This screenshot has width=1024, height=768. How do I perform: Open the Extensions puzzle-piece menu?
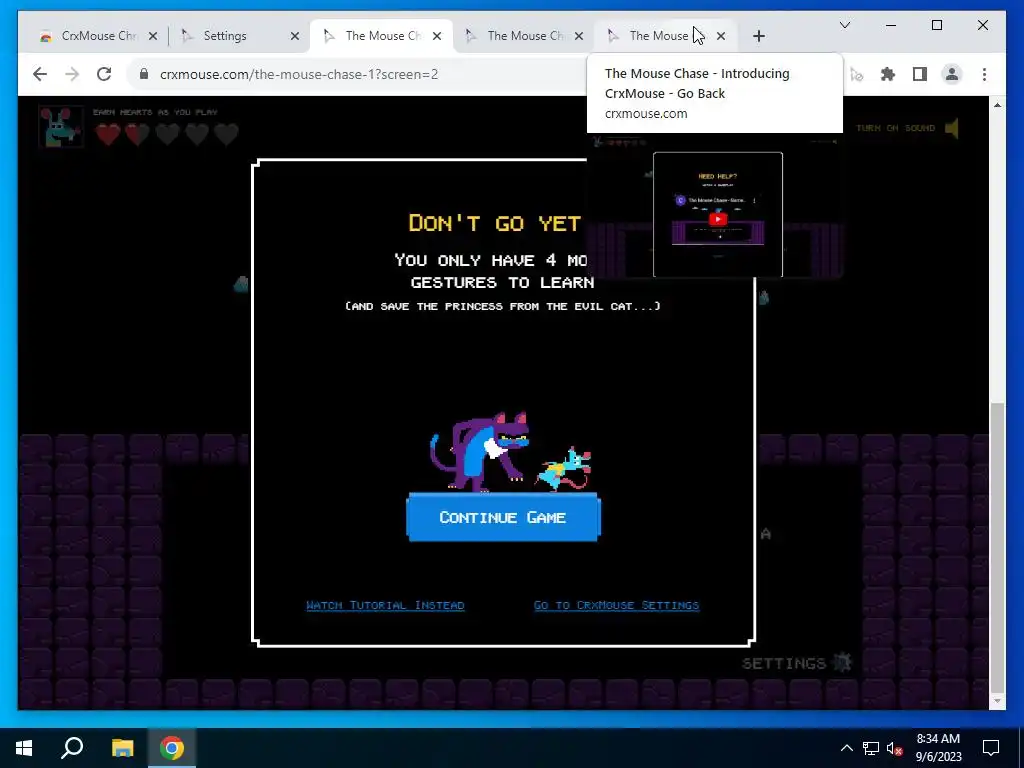tap(888, 74)
